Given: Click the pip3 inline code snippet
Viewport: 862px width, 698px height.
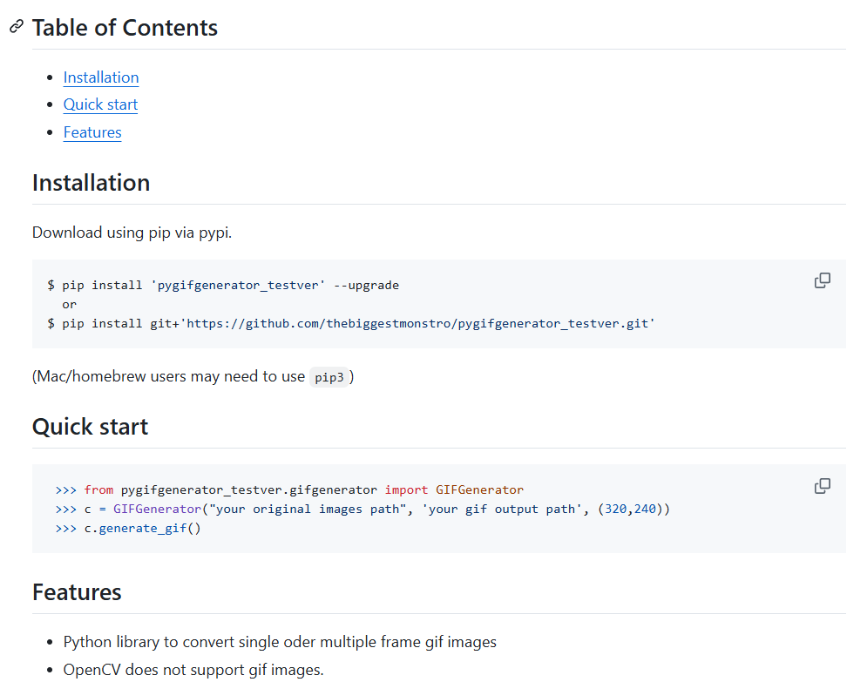Looking at the screenshot, I should coord(328,377).
